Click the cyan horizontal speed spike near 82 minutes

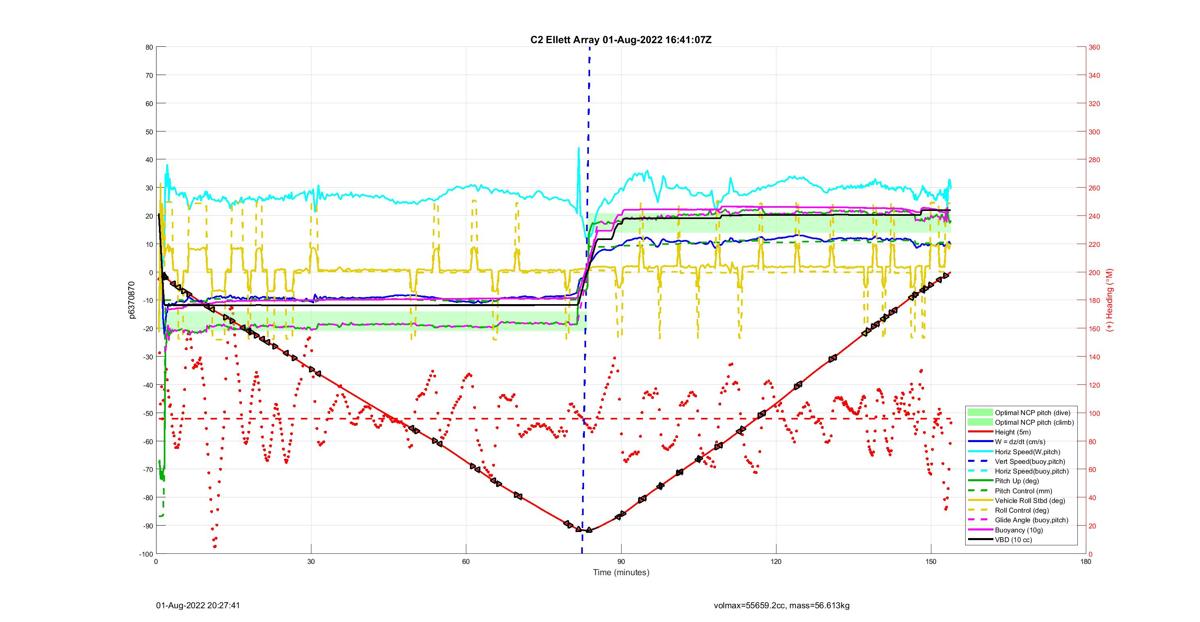click(578, 150)
